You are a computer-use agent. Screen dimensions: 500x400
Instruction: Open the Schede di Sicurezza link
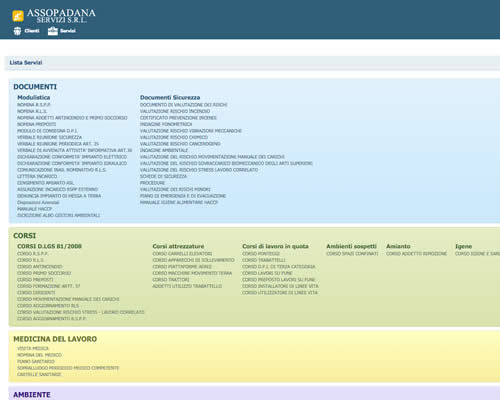pyautogui.click(x=163, y=176)
